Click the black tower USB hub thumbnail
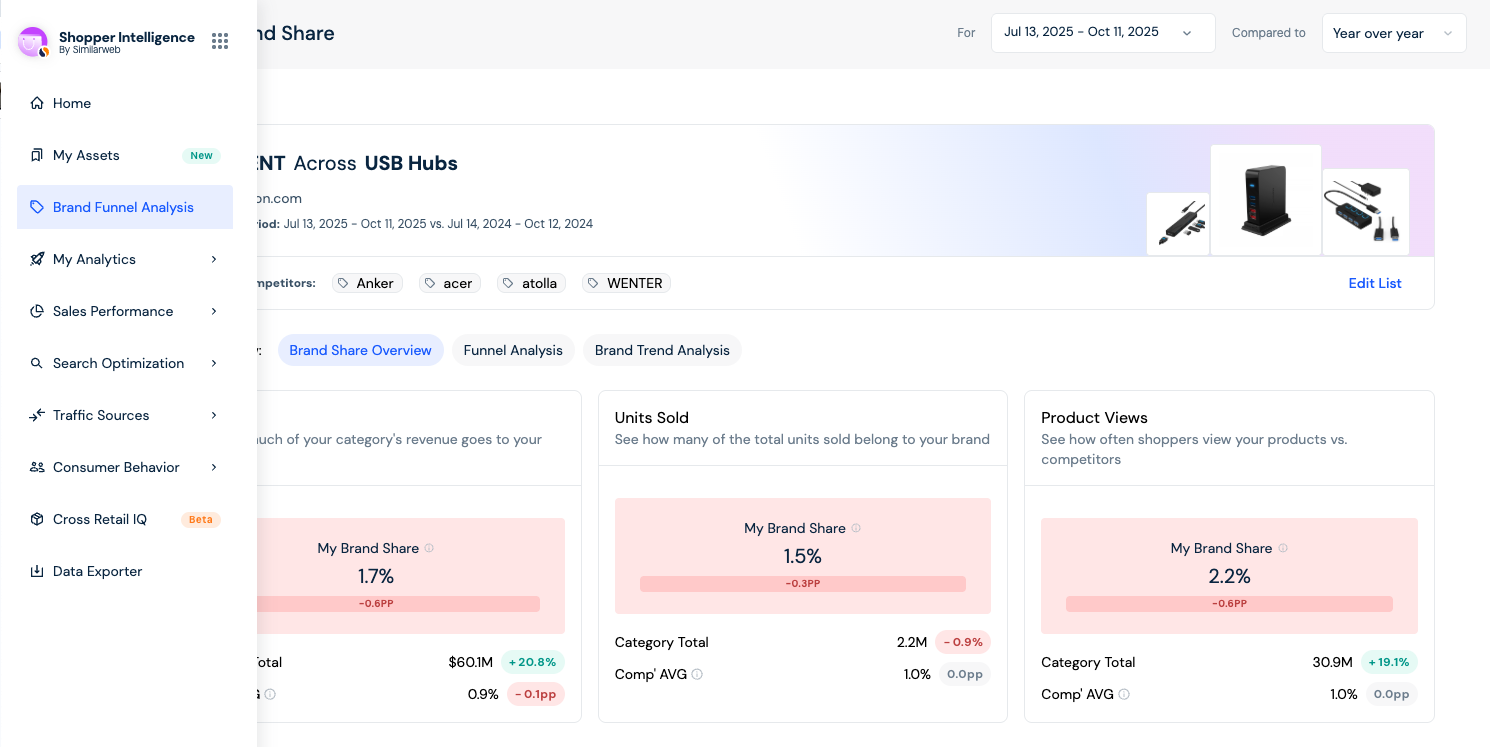Screen dimensions: 1490x747 [1265, 200]
